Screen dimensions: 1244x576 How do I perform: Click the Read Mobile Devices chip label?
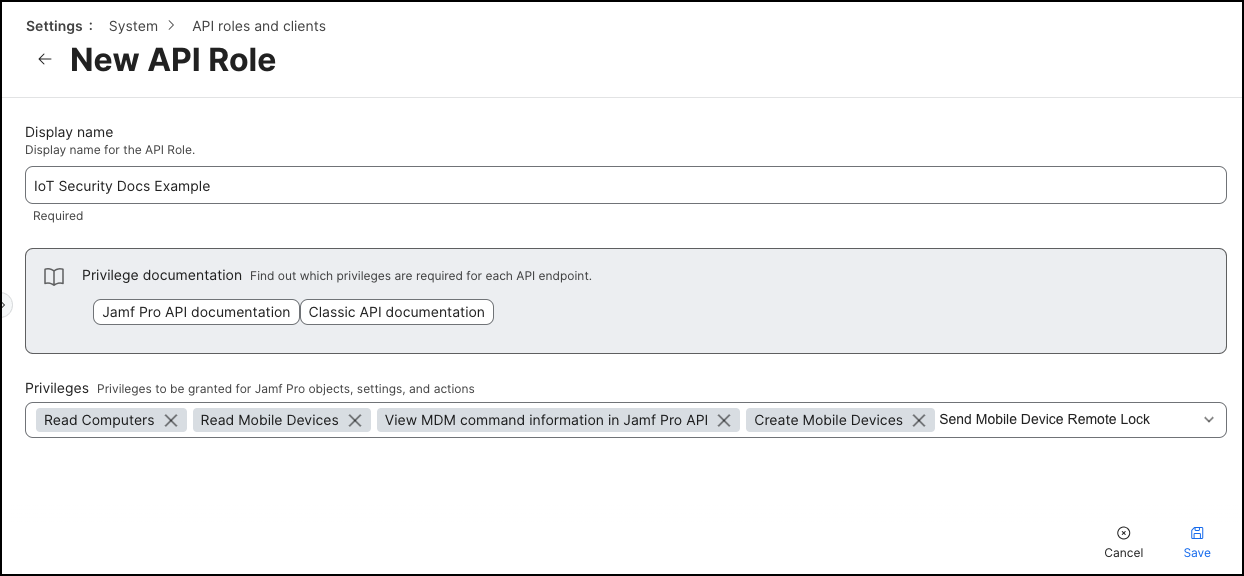[x=269, y=421]
